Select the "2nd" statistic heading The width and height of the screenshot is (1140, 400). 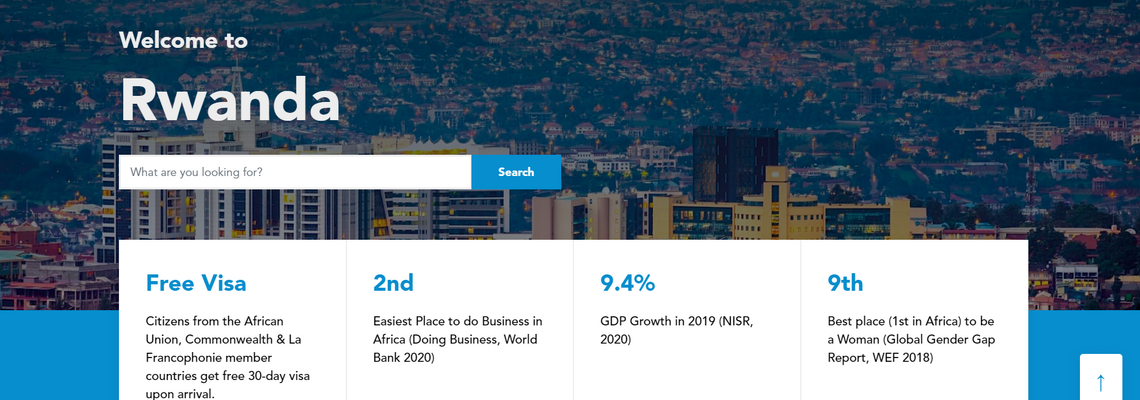click(x=393, y=283)
